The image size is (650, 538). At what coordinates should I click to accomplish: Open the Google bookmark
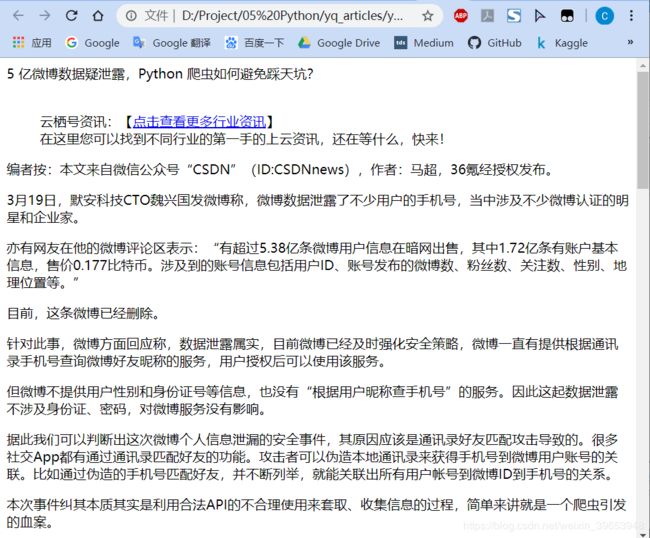[x=92, y=43]
